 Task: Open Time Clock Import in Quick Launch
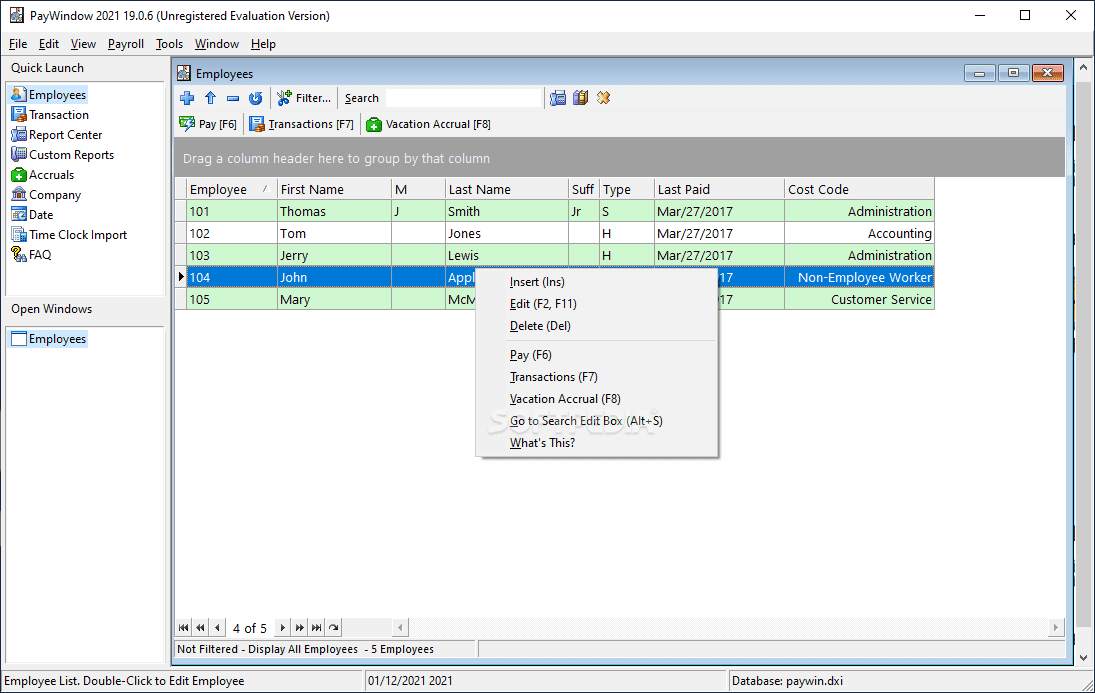click(x=69, y=235)
